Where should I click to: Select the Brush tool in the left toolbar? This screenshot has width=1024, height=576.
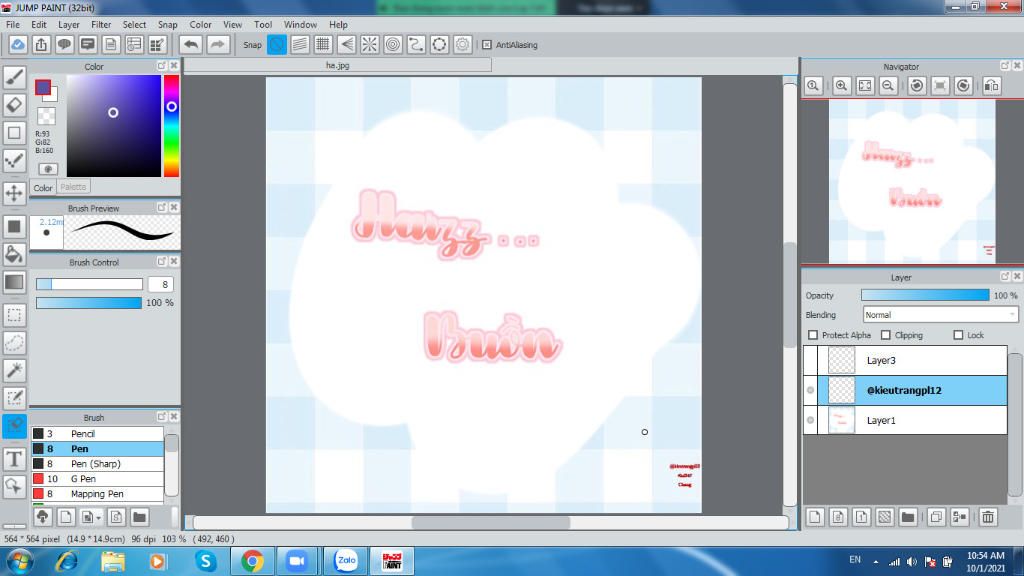point(14,77)
